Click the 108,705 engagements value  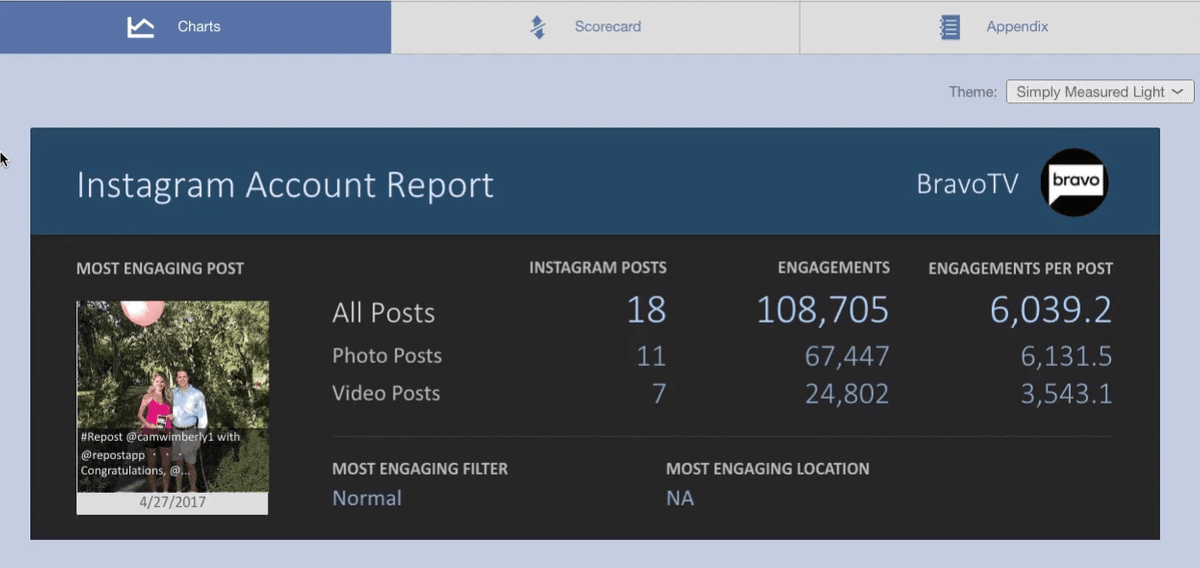(822, 311)
